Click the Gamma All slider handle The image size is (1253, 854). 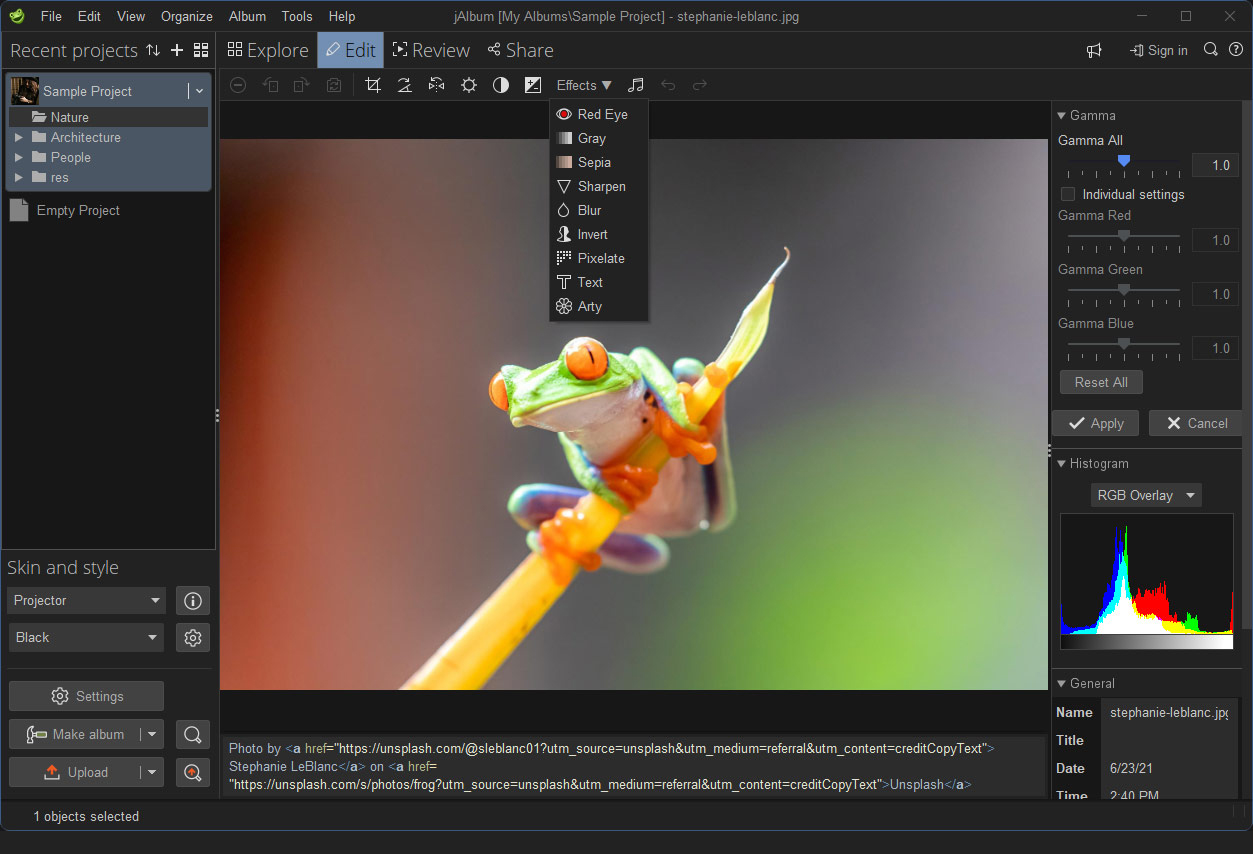[1123, 160]
